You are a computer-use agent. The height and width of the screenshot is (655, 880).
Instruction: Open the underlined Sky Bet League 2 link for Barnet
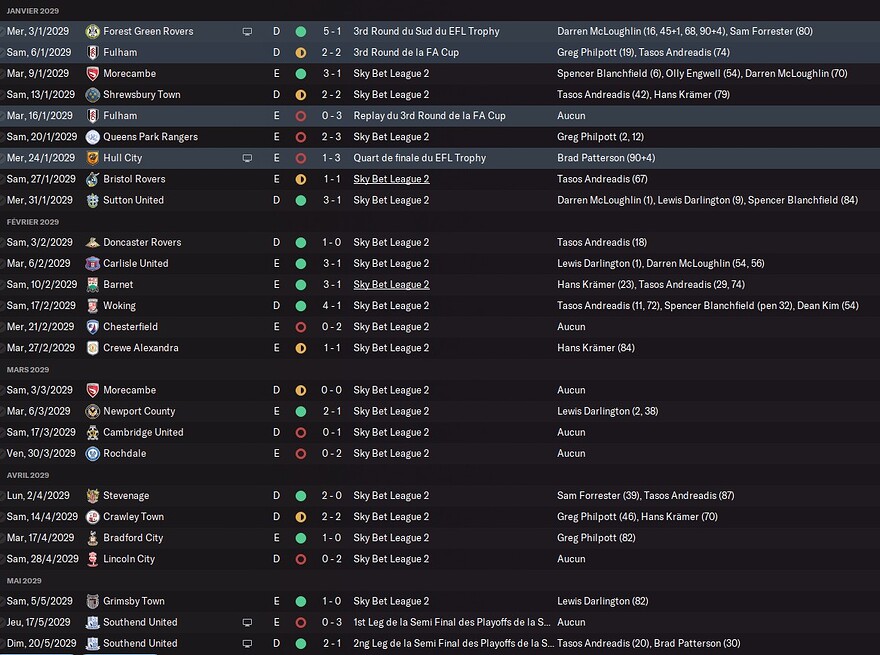point(391,285)
